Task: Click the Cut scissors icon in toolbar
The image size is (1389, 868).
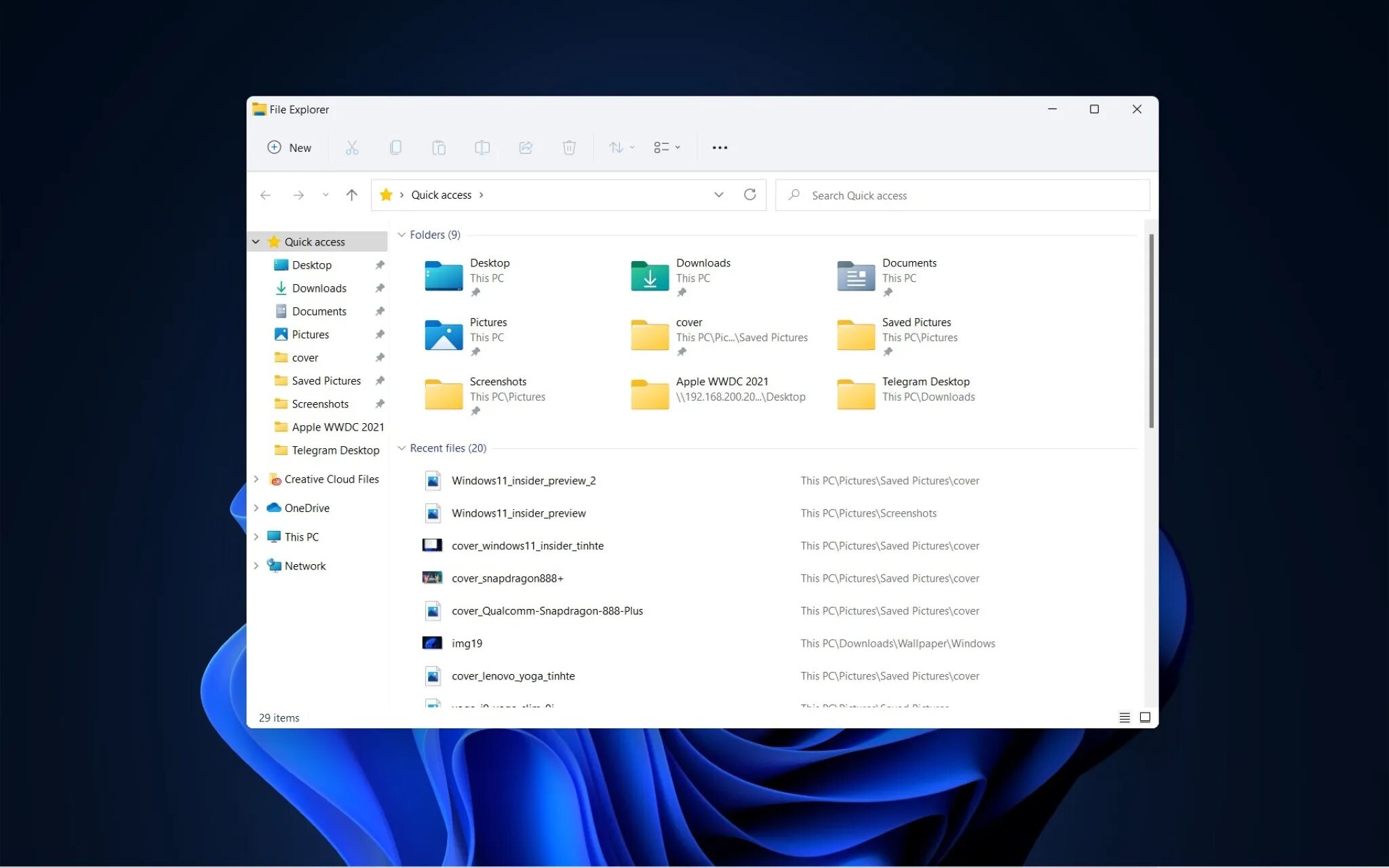Action: [351, 147]
